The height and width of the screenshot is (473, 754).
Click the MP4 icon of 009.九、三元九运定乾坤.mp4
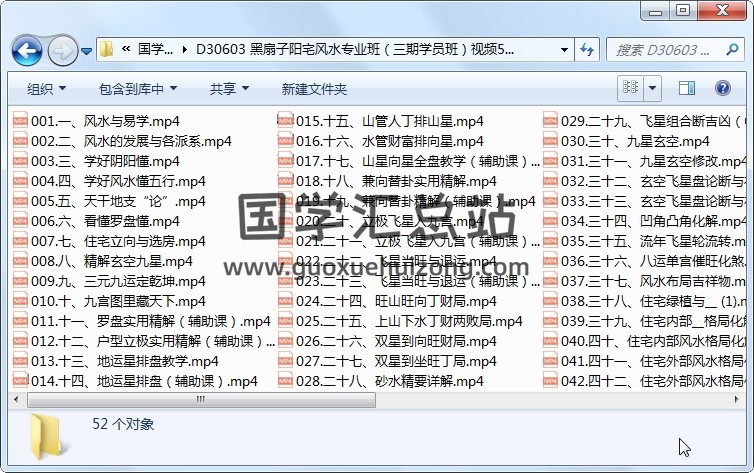tap(20, 281)
